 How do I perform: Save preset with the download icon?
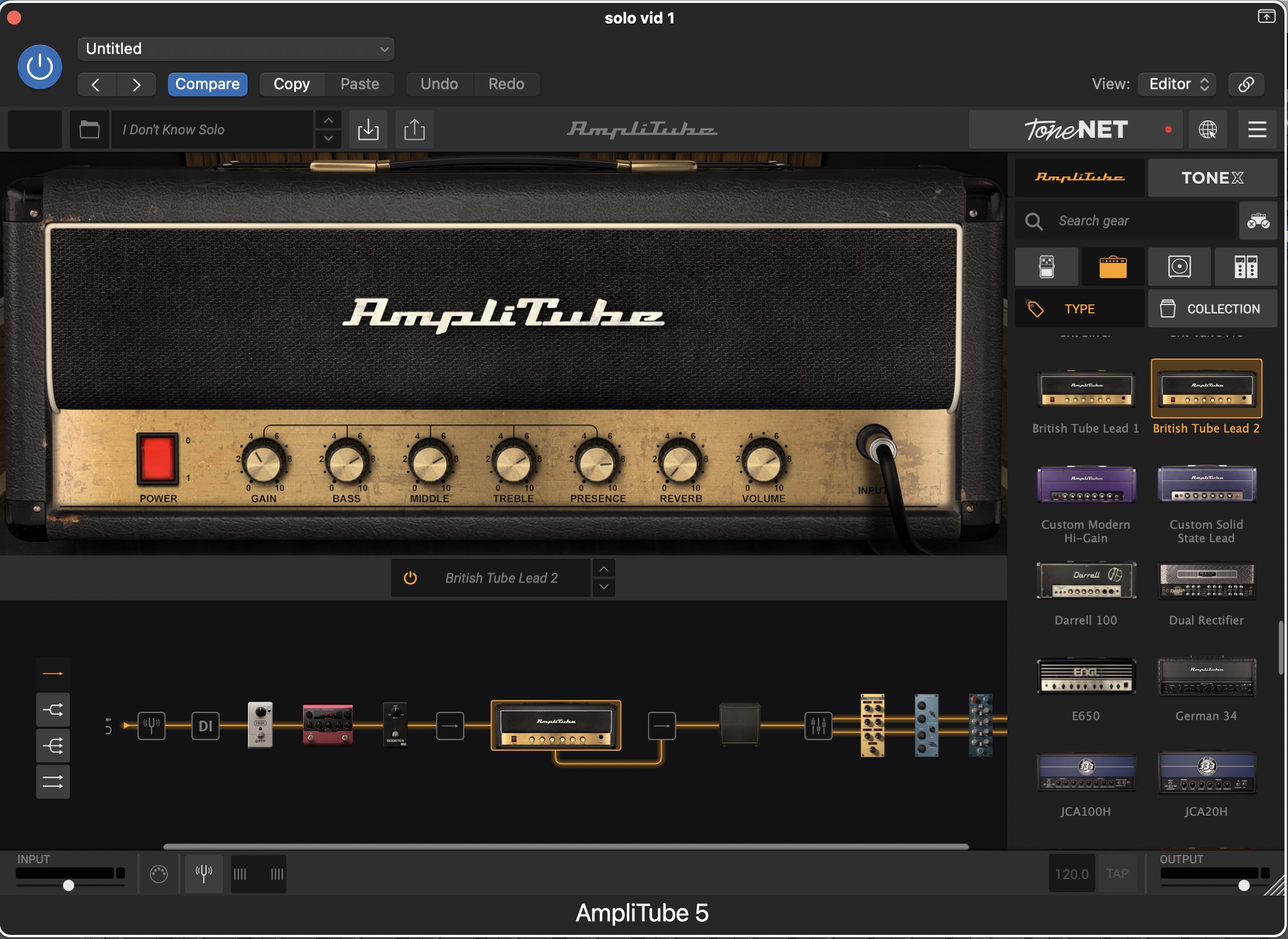(x=368, y=129)
